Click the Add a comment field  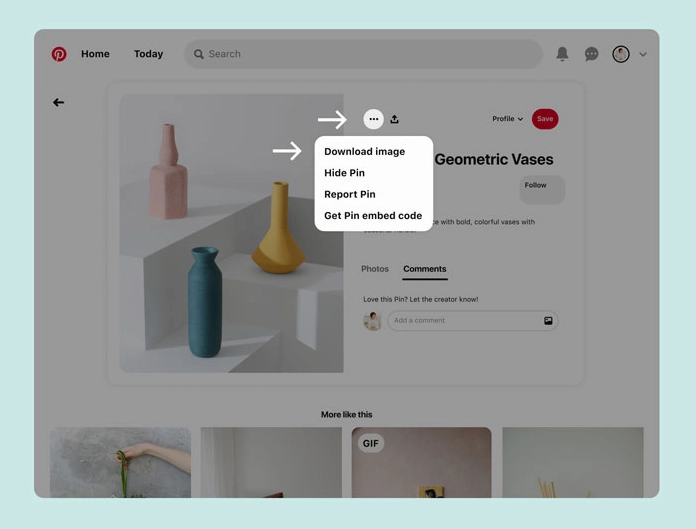(473, 320)
